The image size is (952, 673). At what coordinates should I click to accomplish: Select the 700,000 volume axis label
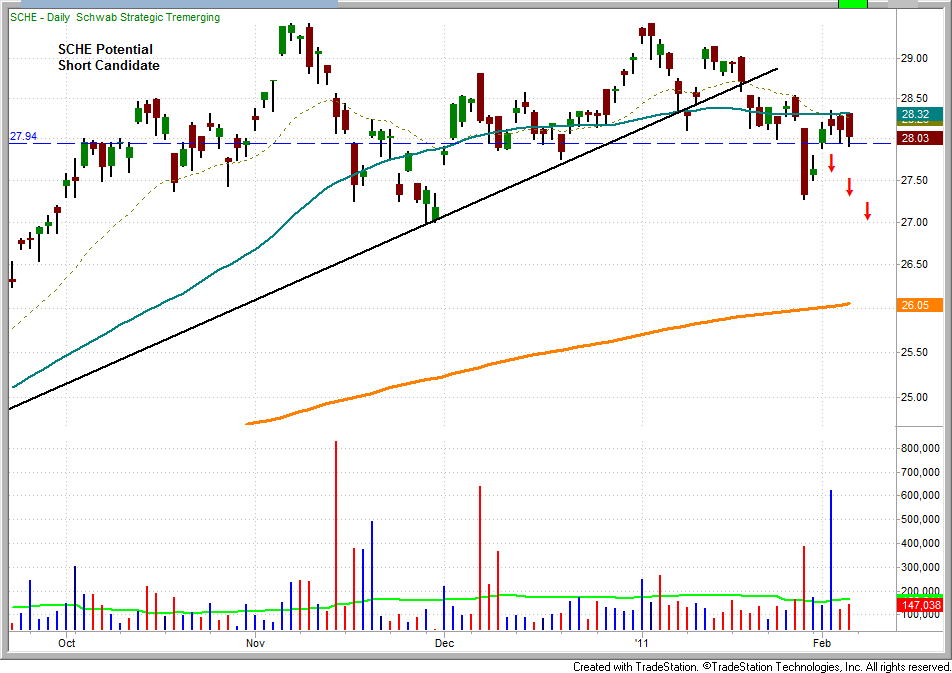click(920, 472)
